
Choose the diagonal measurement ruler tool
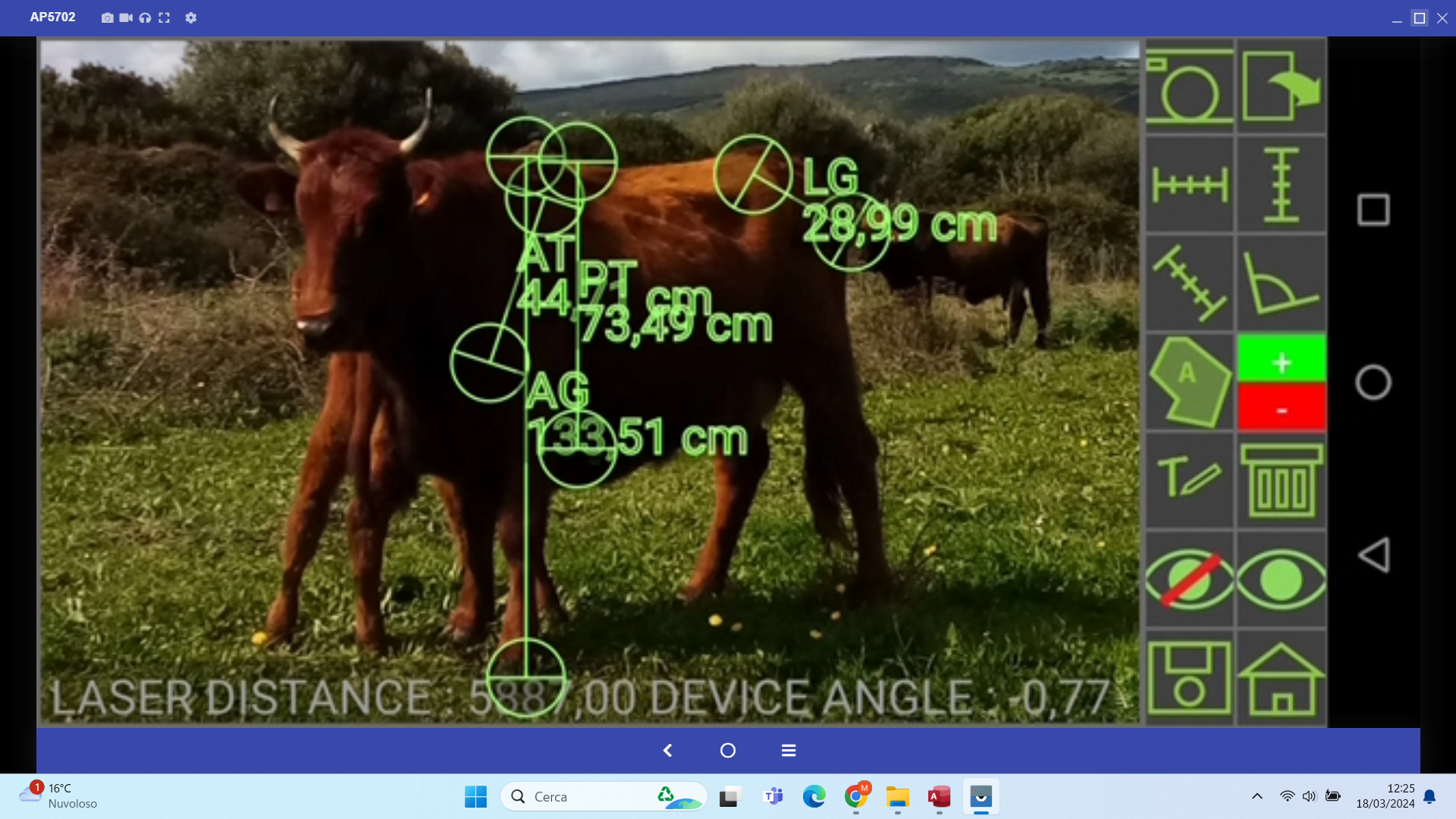1189,283
